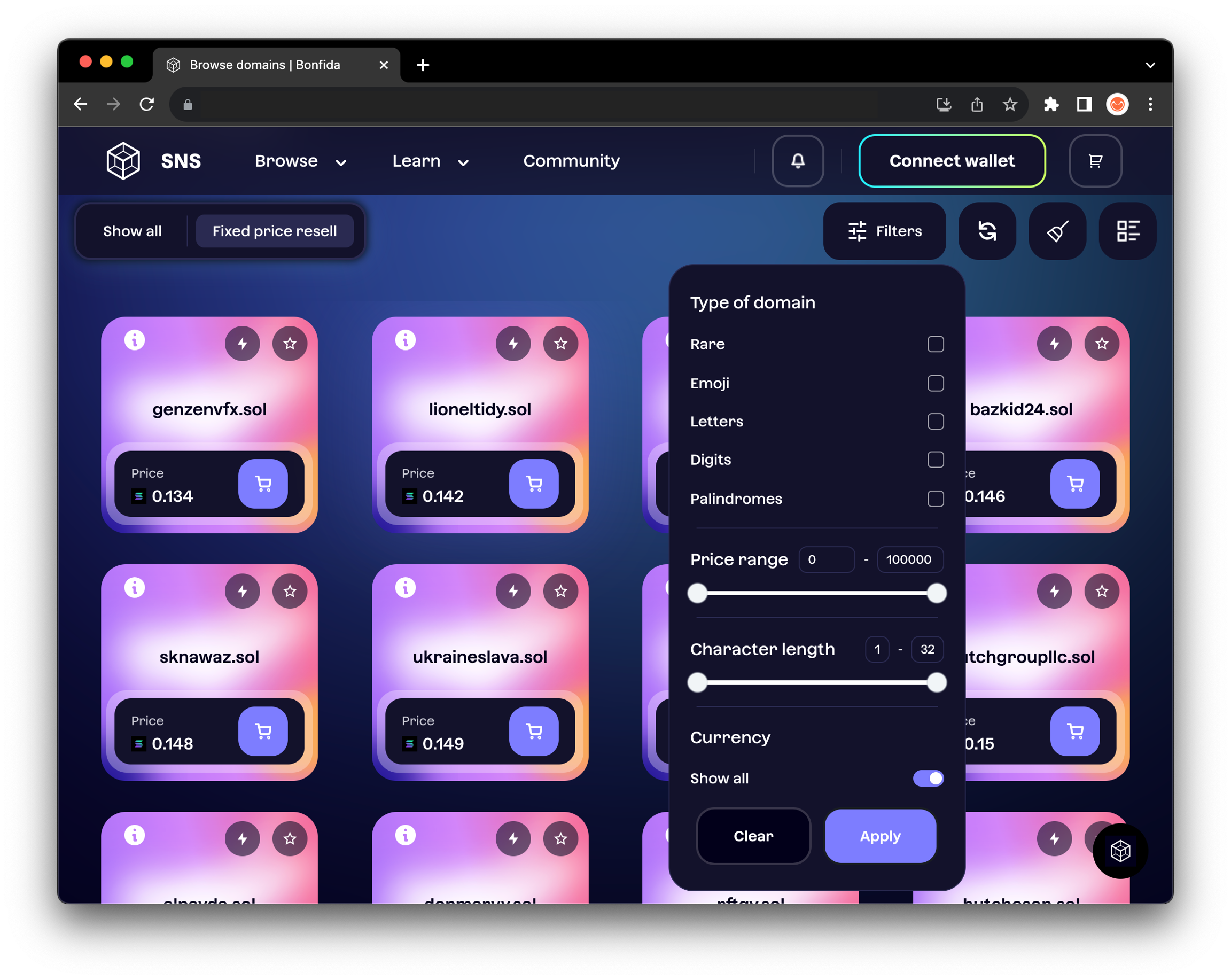Click the broom clear-filters icon
The image size is (1231, 980).
pos(1057,231)
